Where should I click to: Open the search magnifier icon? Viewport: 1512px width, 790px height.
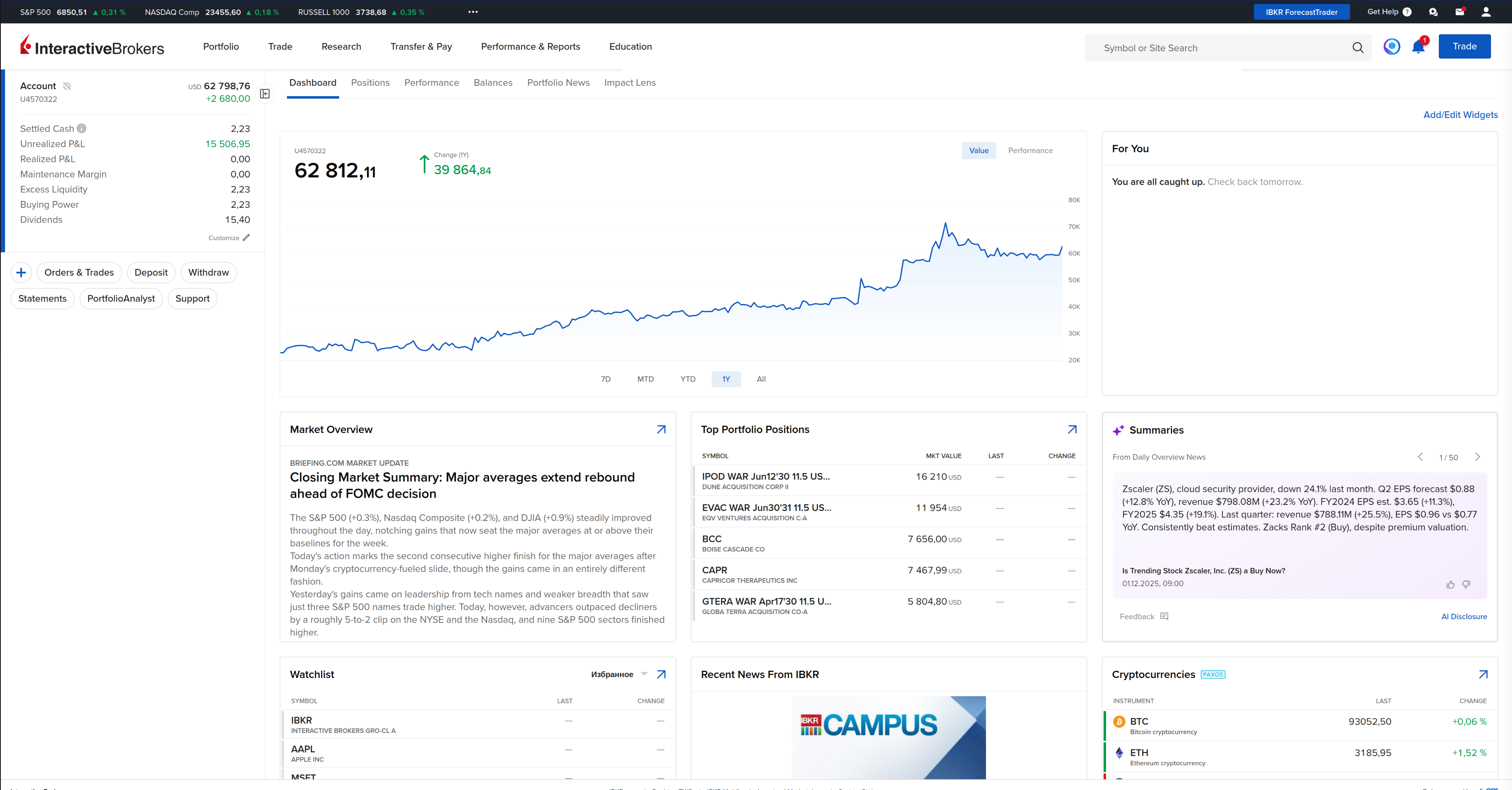tap(1358, 48)
